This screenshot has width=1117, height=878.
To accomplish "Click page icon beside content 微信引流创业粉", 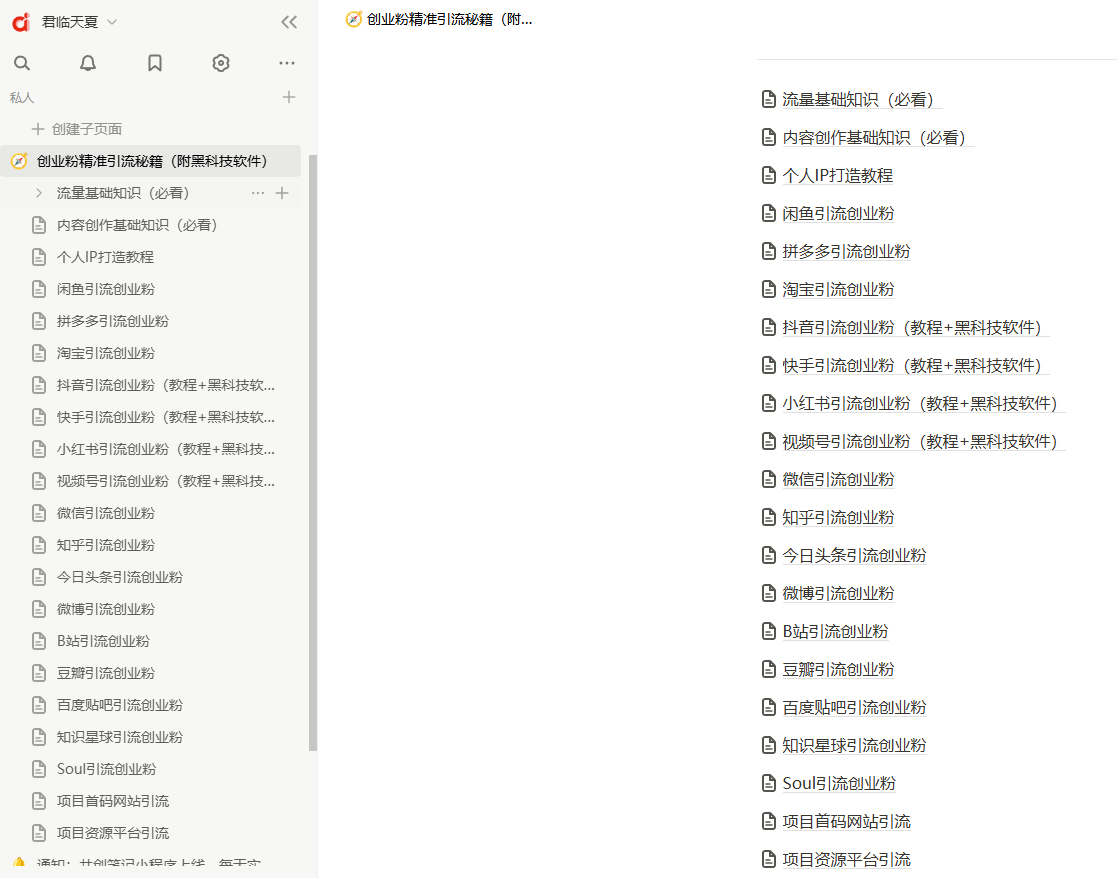I will point(769,479).
